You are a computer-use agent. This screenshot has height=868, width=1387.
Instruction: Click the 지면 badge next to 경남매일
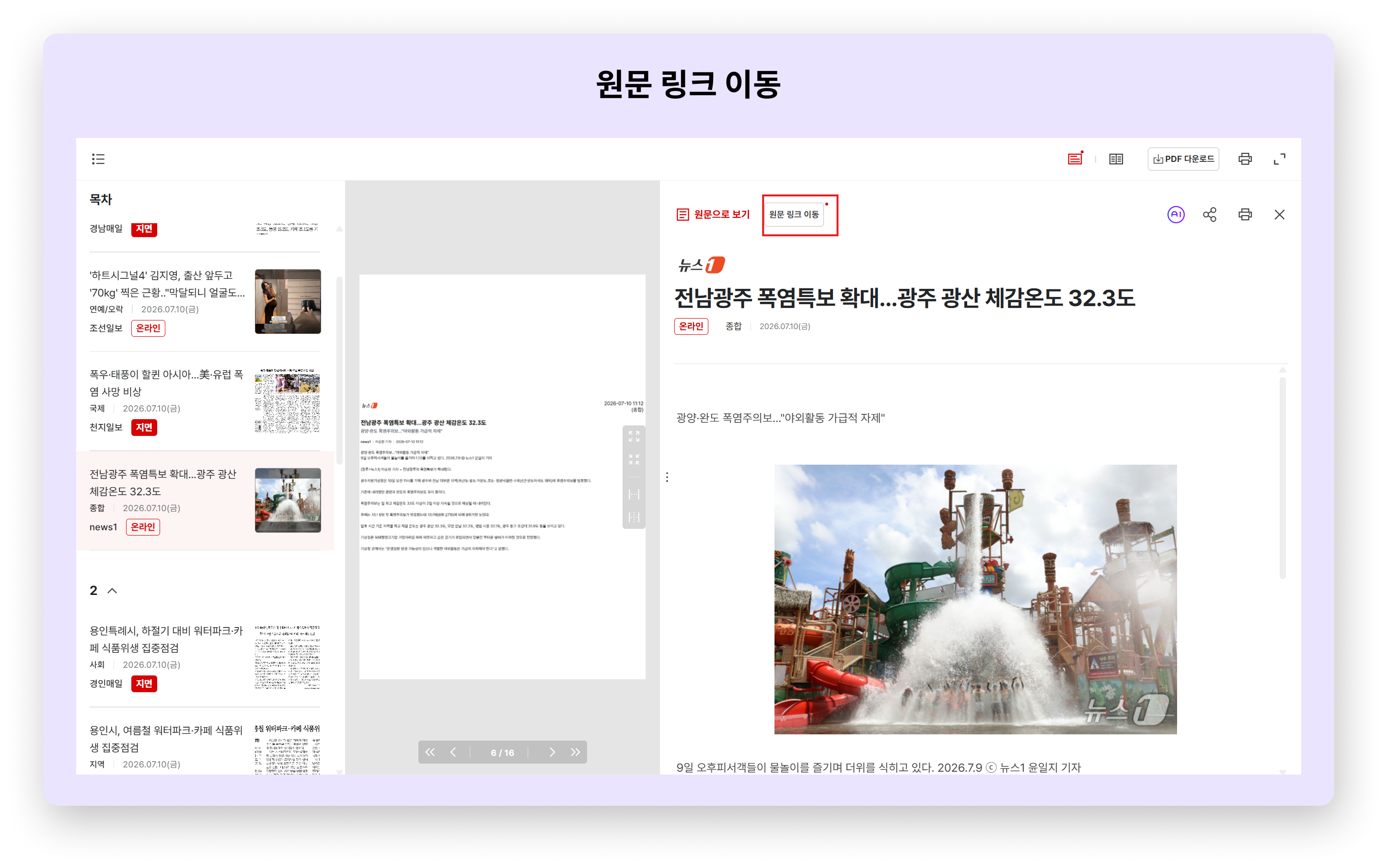(144, 228)
